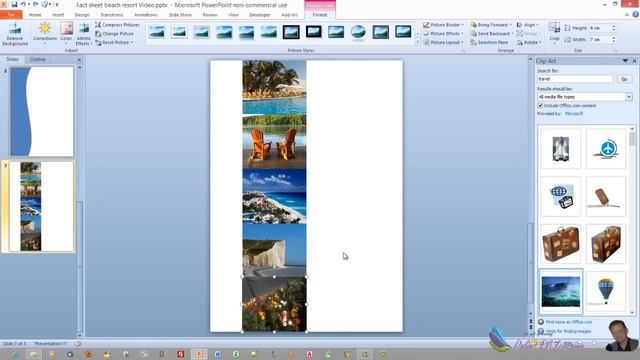Apply the last visible picture style

[x=403, y=31]
